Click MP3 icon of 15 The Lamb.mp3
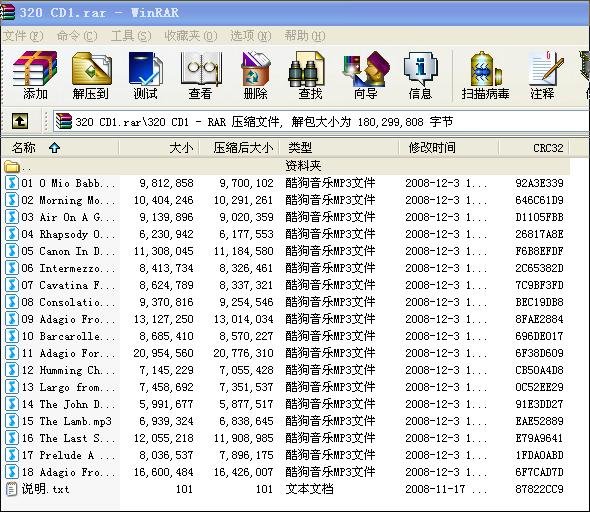The image size is (590, 512). (x=12, y=421)
